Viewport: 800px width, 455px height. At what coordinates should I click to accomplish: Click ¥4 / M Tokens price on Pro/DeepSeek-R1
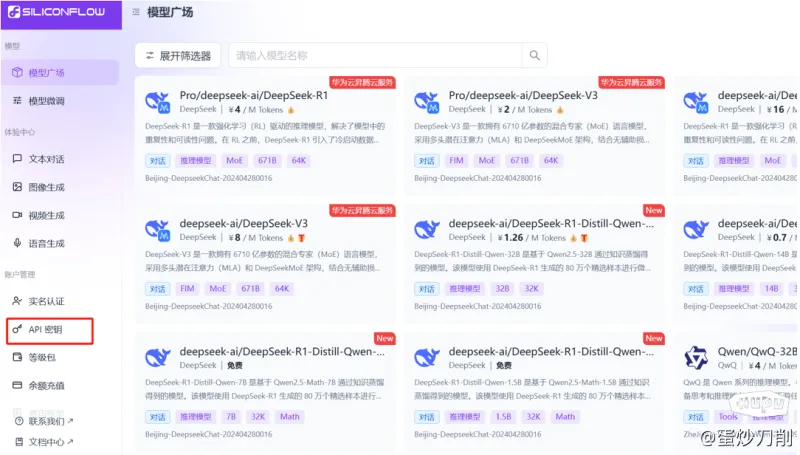256,110
